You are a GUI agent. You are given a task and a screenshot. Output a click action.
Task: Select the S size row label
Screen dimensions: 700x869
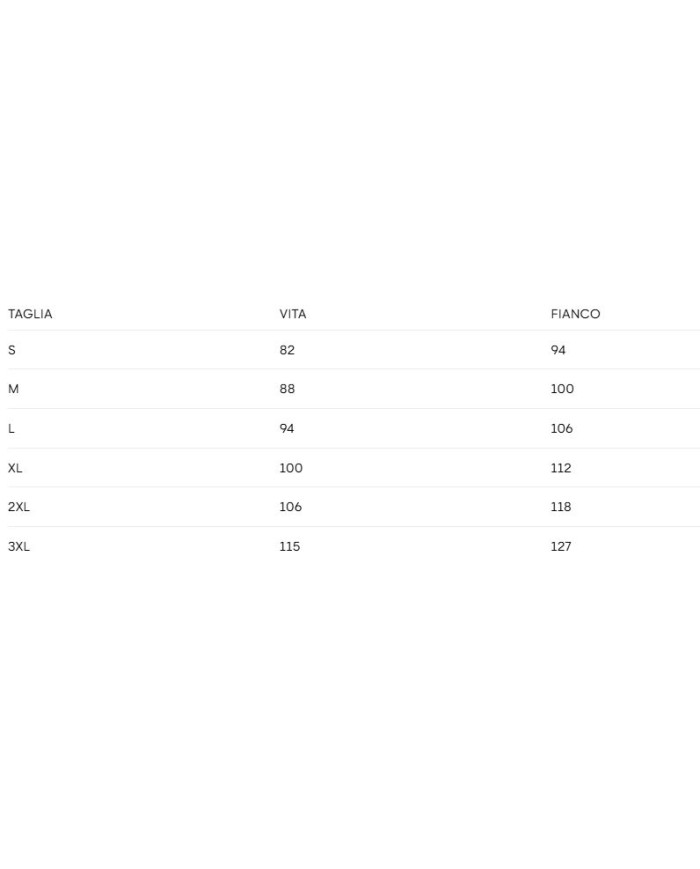point(12,351)
